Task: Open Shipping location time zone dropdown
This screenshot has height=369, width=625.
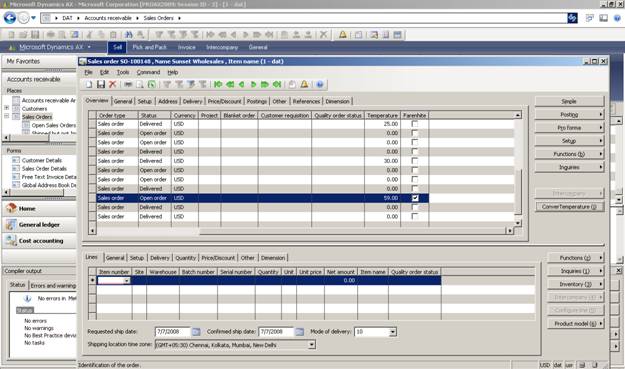Action: [x=312, y=345]
